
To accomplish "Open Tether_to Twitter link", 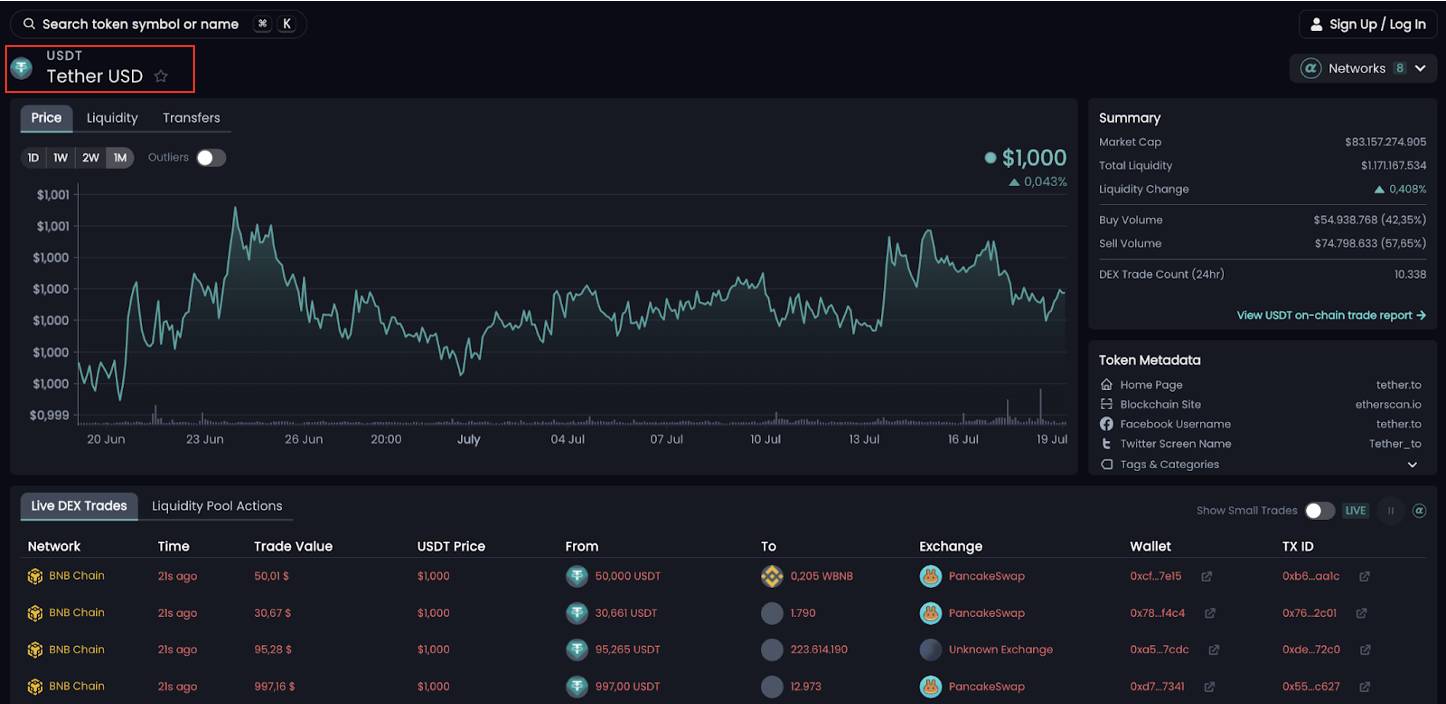I will (1395, 444).
